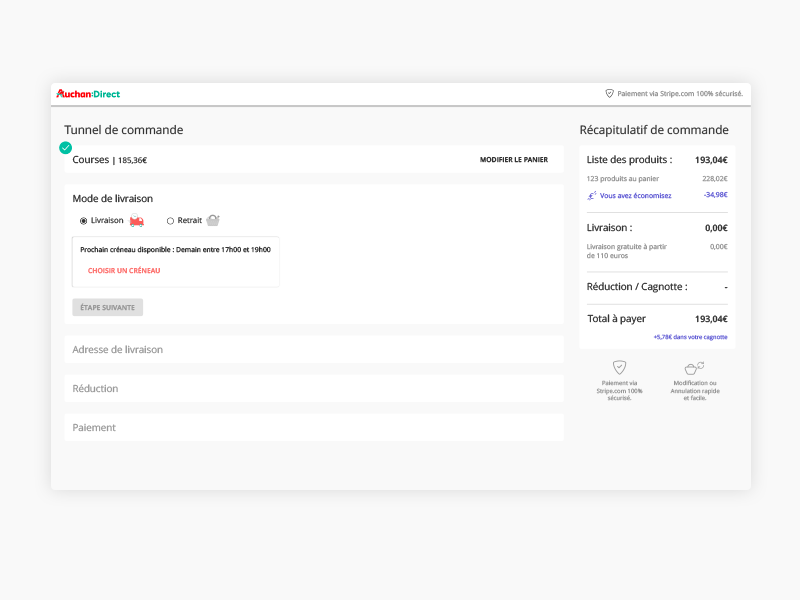800x600 pixels.
Task: Click the Auchan:Direct logo
Action: 88,93
